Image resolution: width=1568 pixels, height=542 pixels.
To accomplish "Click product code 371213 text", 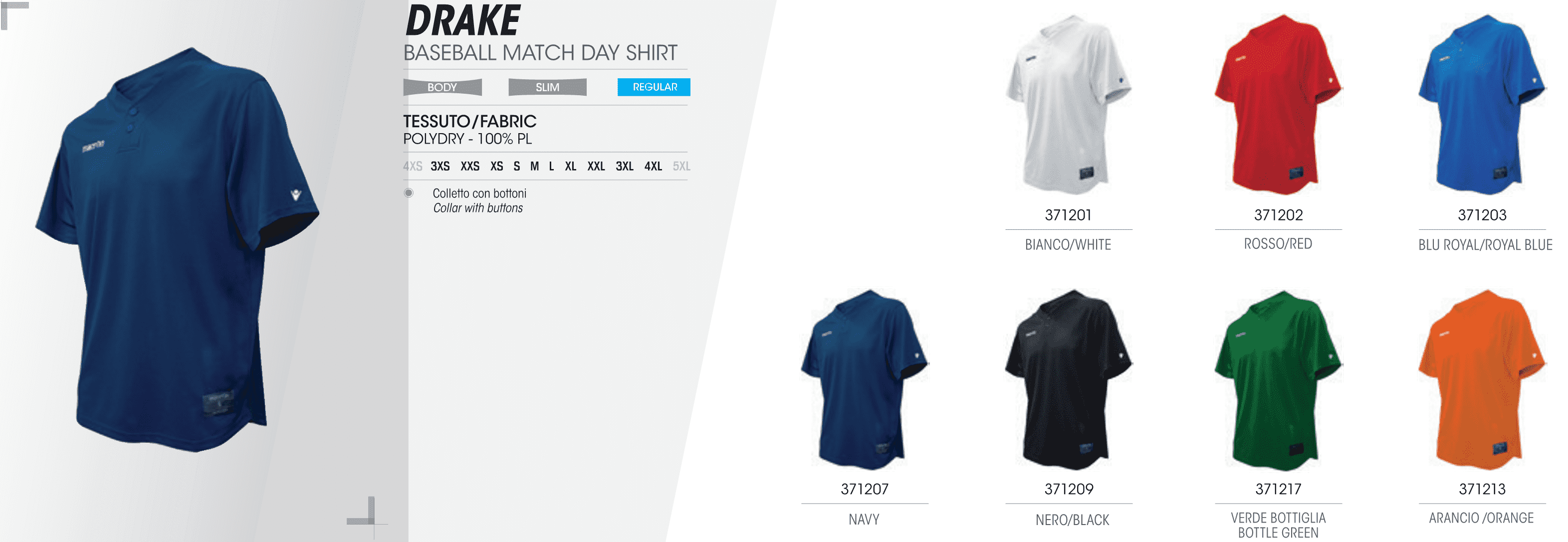I will point(1482,489).
